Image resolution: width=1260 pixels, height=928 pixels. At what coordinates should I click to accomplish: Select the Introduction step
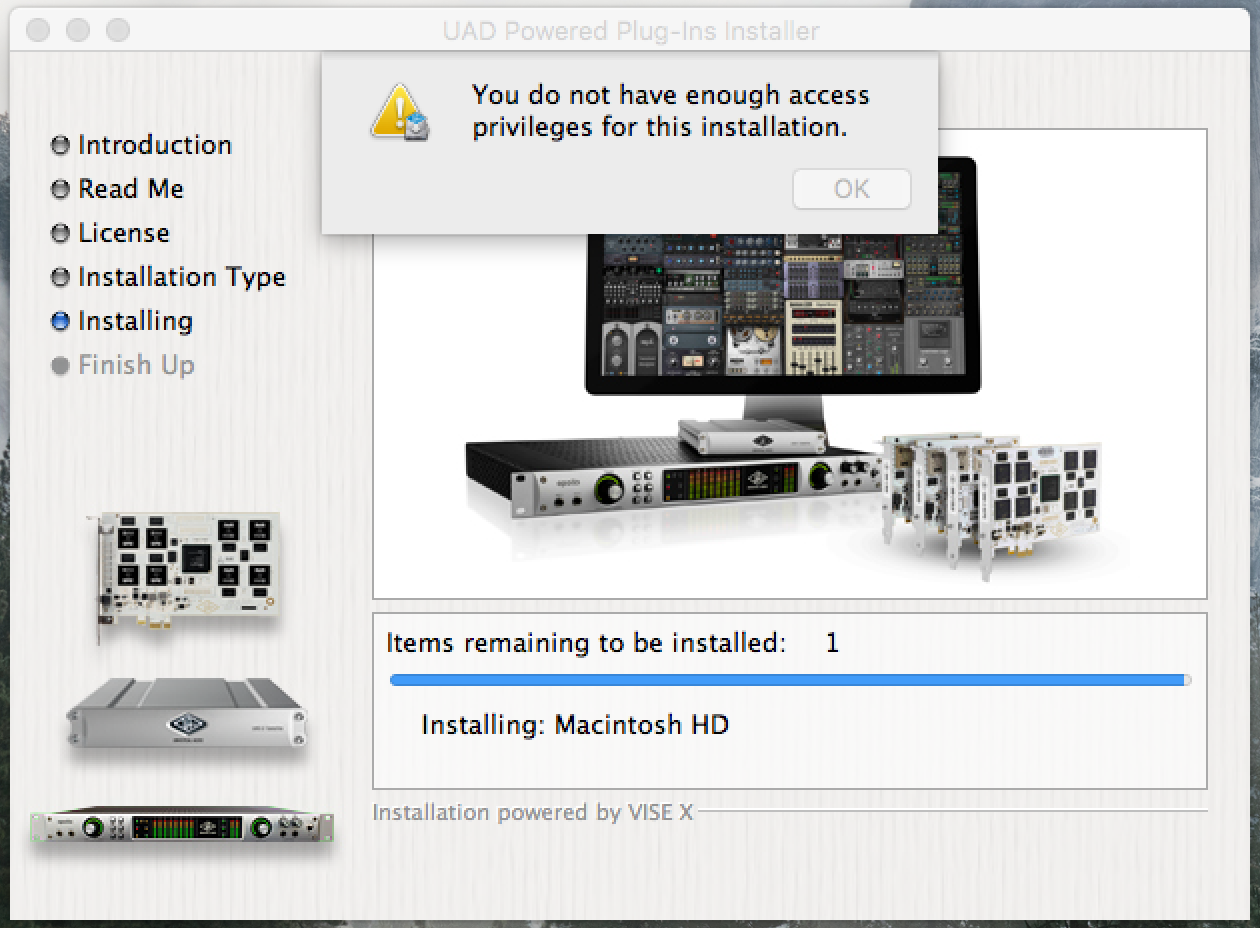(x=155, y=145)
